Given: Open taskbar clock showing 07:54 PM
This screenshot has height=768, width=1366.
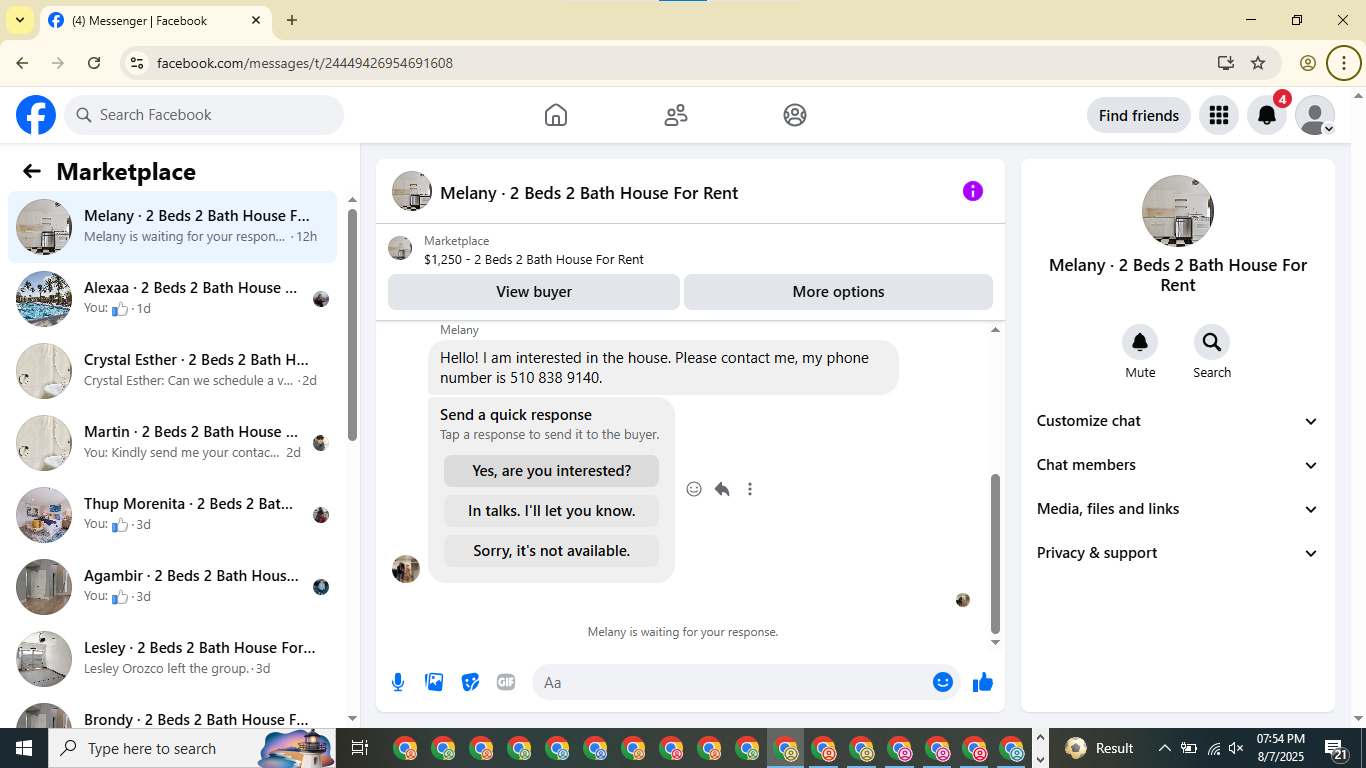Looking at the screenshot, I should point(1281,748).
